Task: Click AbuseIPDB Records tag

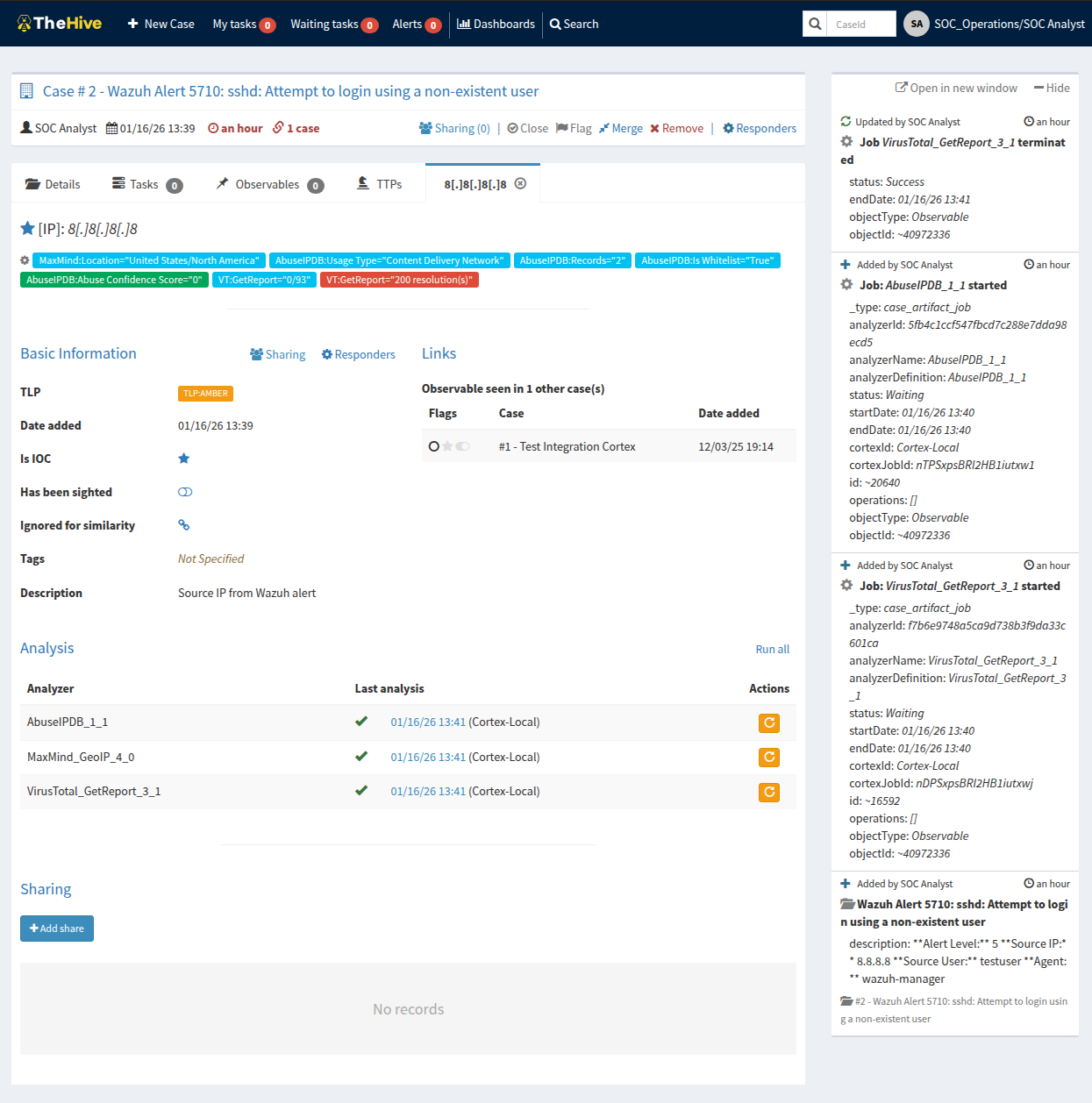Action: (x=573, y=260)
